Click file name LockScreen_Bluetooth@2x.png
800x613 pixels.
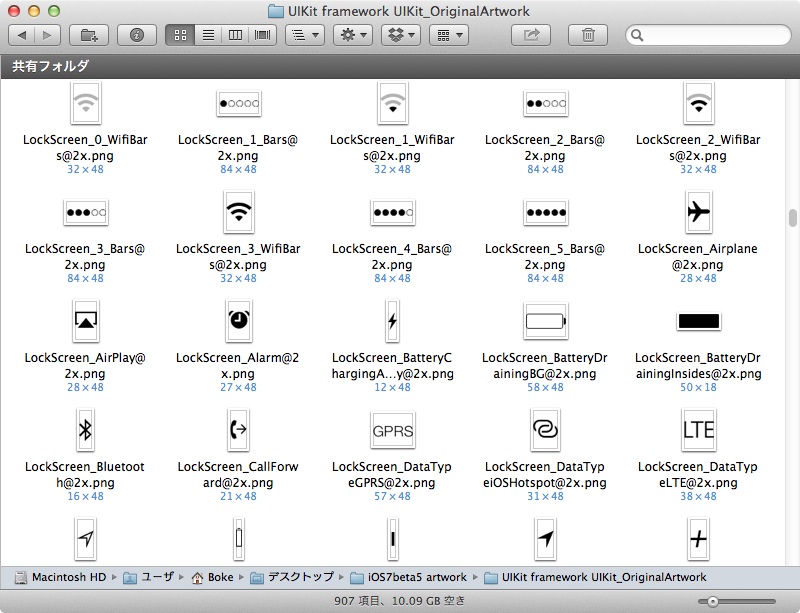(x=85, y=475)
